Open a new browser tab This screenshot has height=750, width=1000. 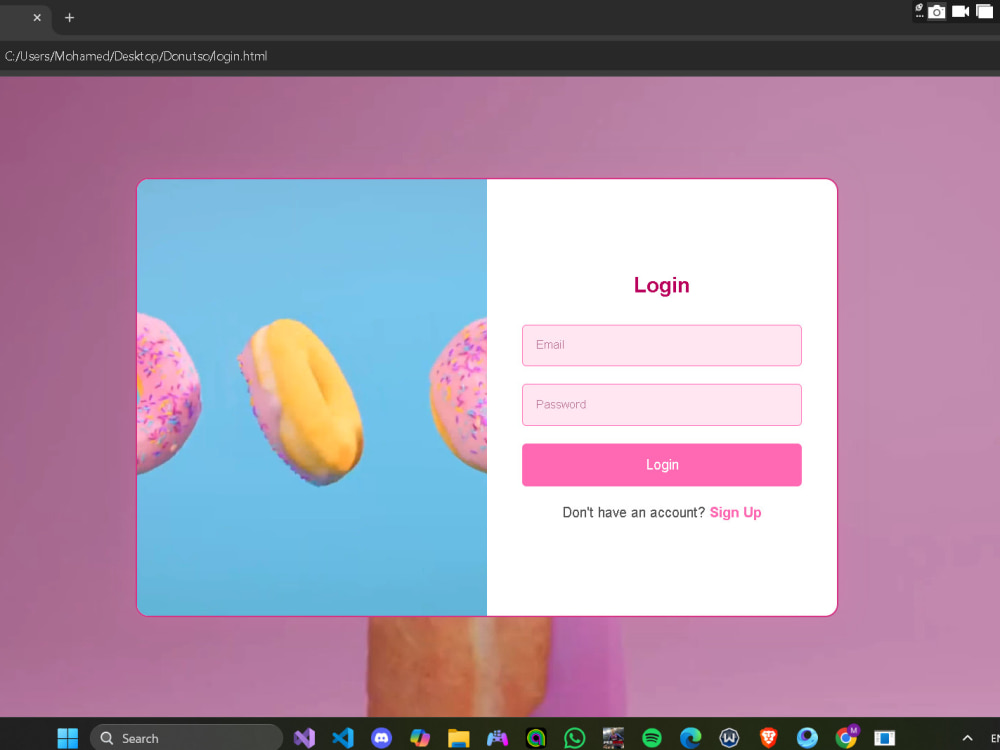click(70, 18)
